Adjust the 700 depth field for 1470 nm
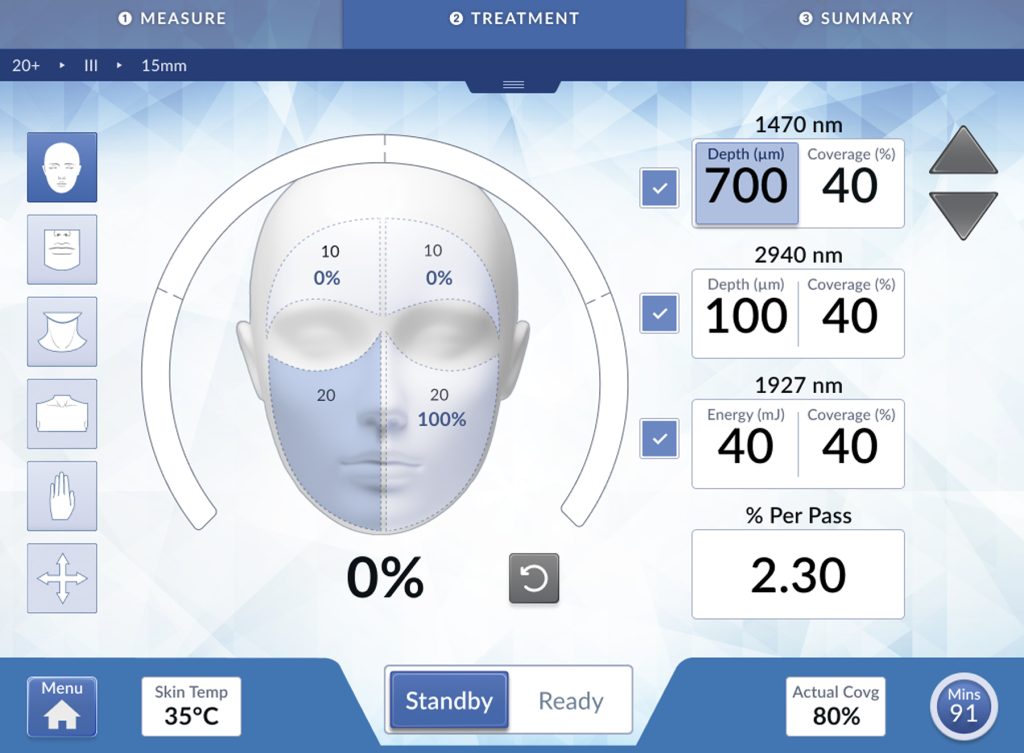Image resolution: width=1024 pixels, height=753 pixels. (745, 185)
